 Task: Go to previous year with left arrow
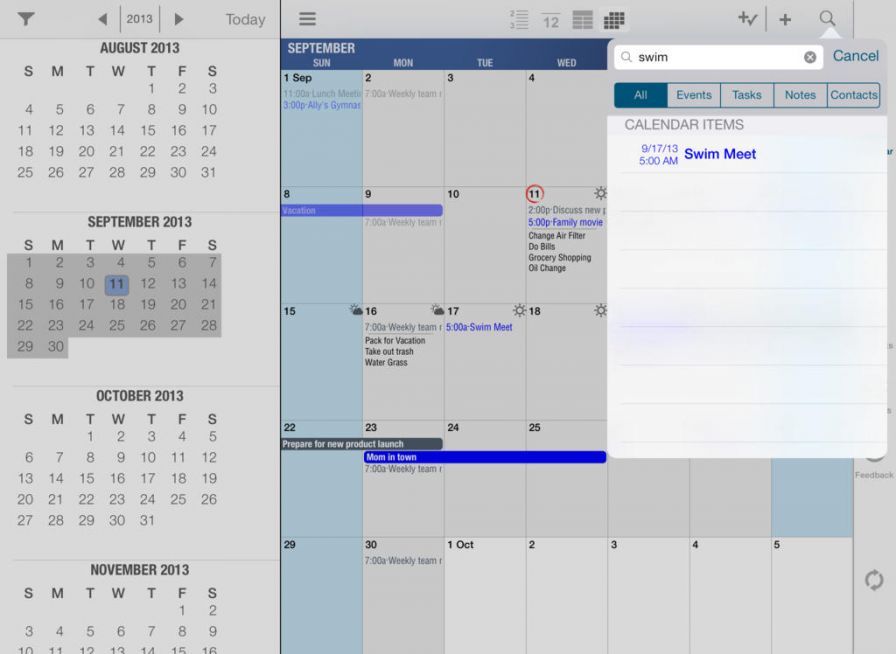click(x=103, y=19)
